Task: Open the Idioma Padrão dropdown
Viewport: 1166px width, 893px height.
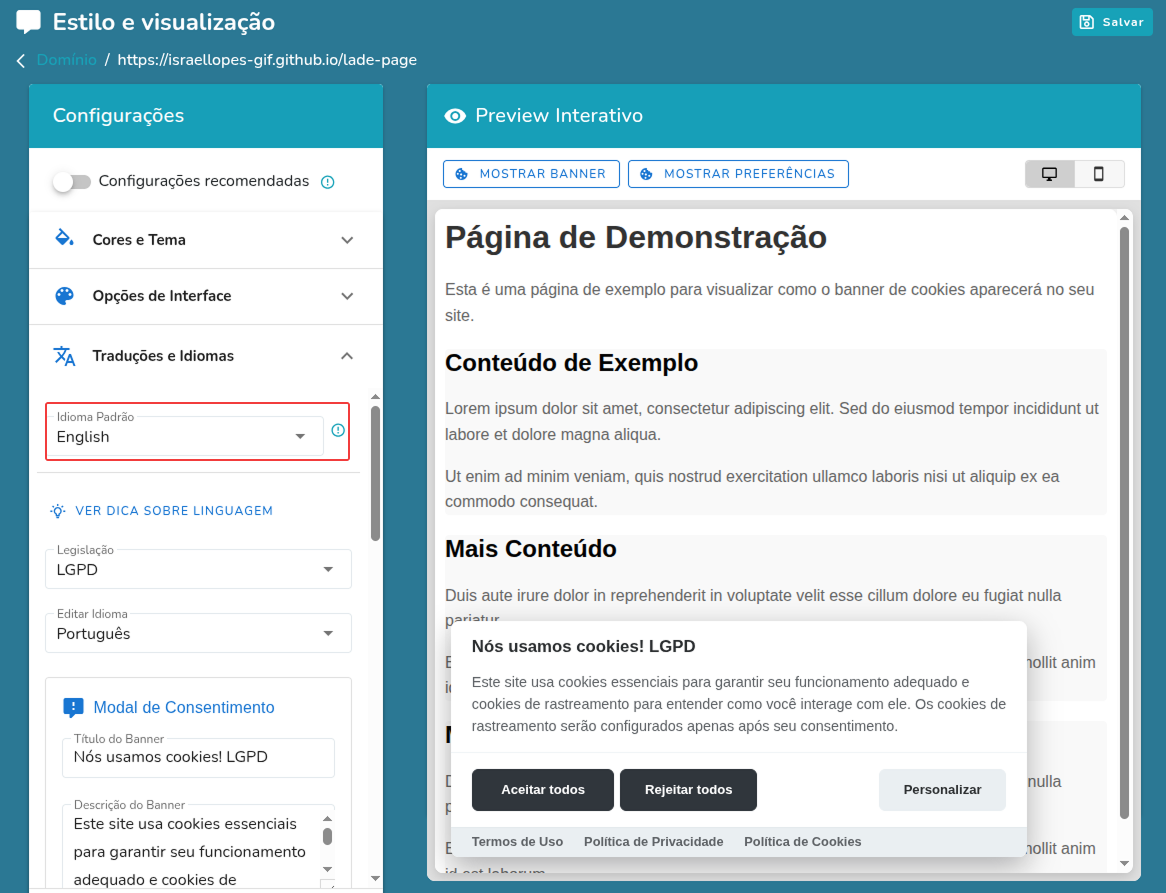Action: point(186,437)
